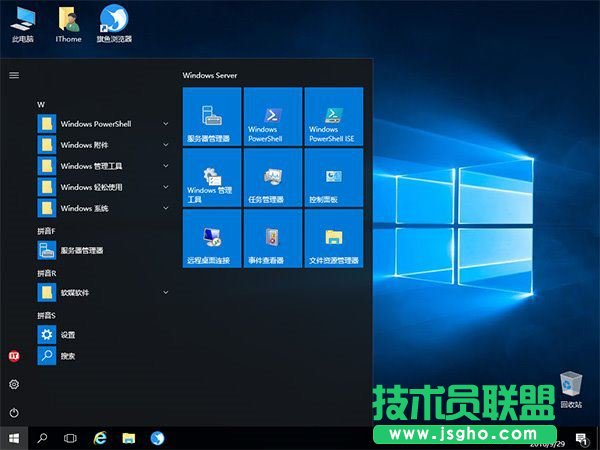
Task: Open taskbar search magnifier
Action: pos(42,438)
